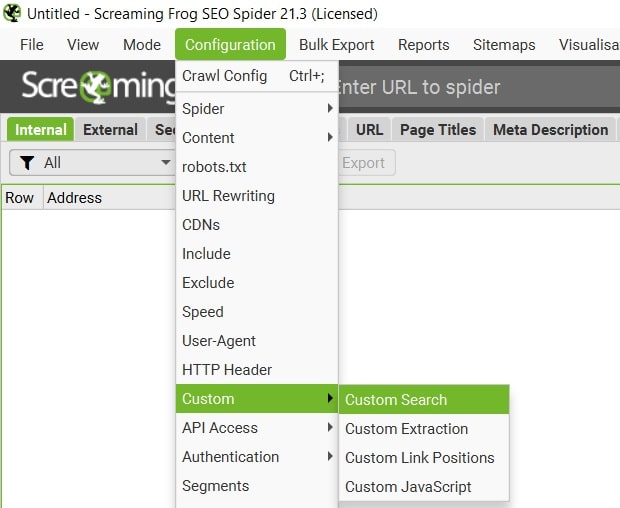The height and width of the screenshot is (508, 620).
Task: Switch to the Page Titles tab
Action: click(x=435, y=130)
